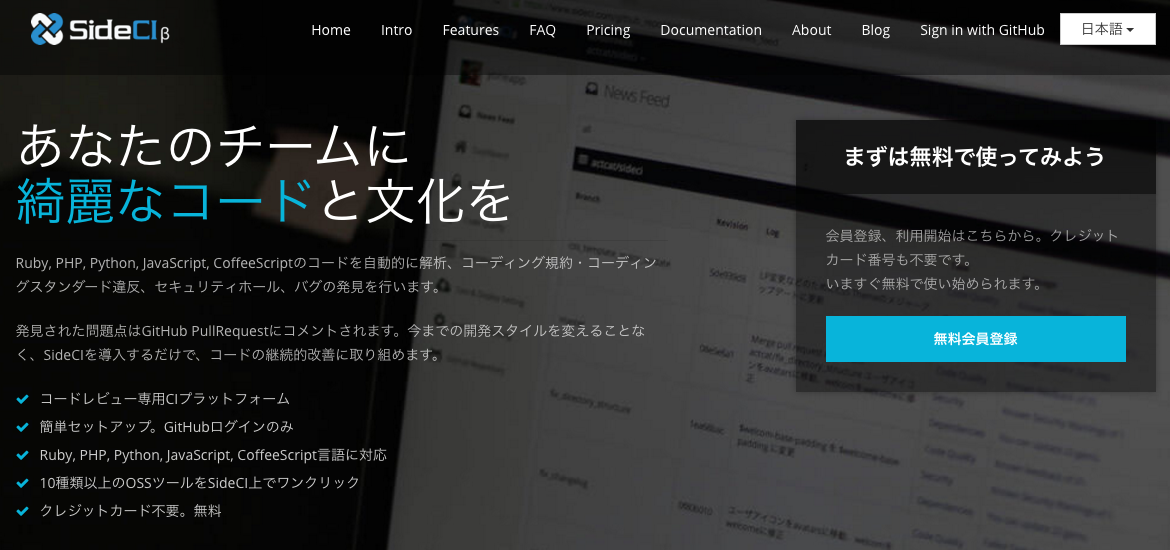Click the 無料会員登録 signup button

[x=975, y=339]
